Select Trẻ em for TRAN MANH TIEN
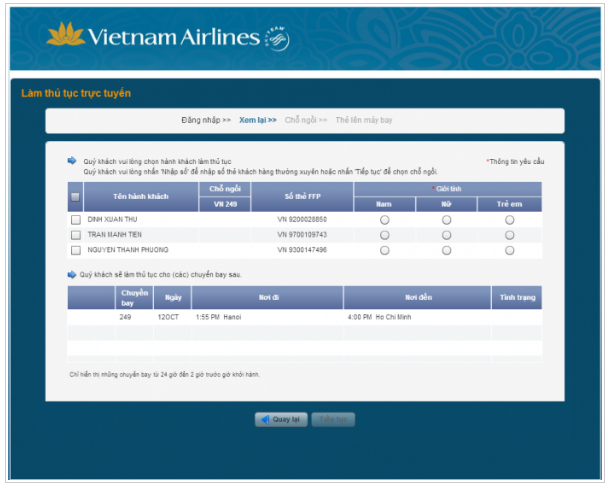 pos(510,235)
